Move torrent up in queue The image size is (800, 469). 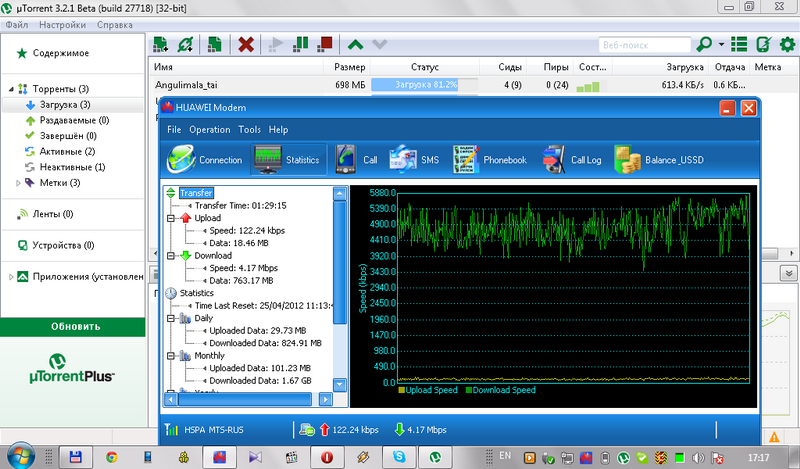(x=355, y=44)
